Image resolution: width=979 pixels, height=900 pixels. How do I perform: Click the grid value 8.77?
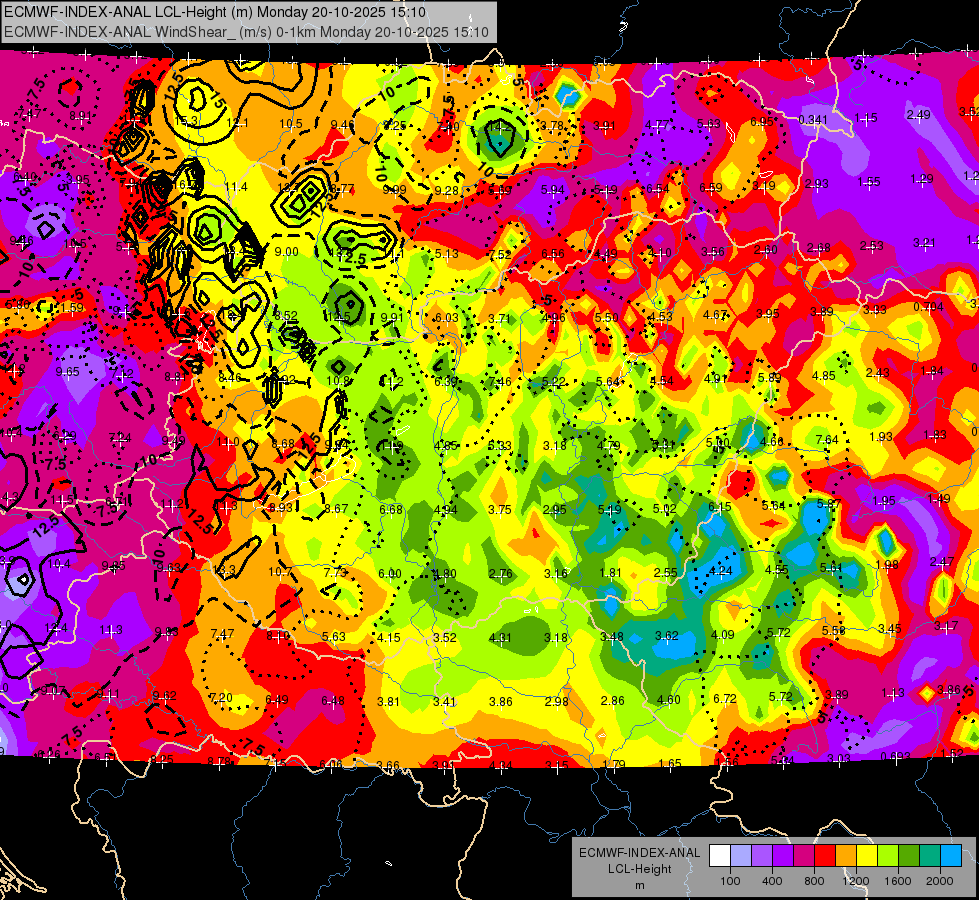click(343, 189)
